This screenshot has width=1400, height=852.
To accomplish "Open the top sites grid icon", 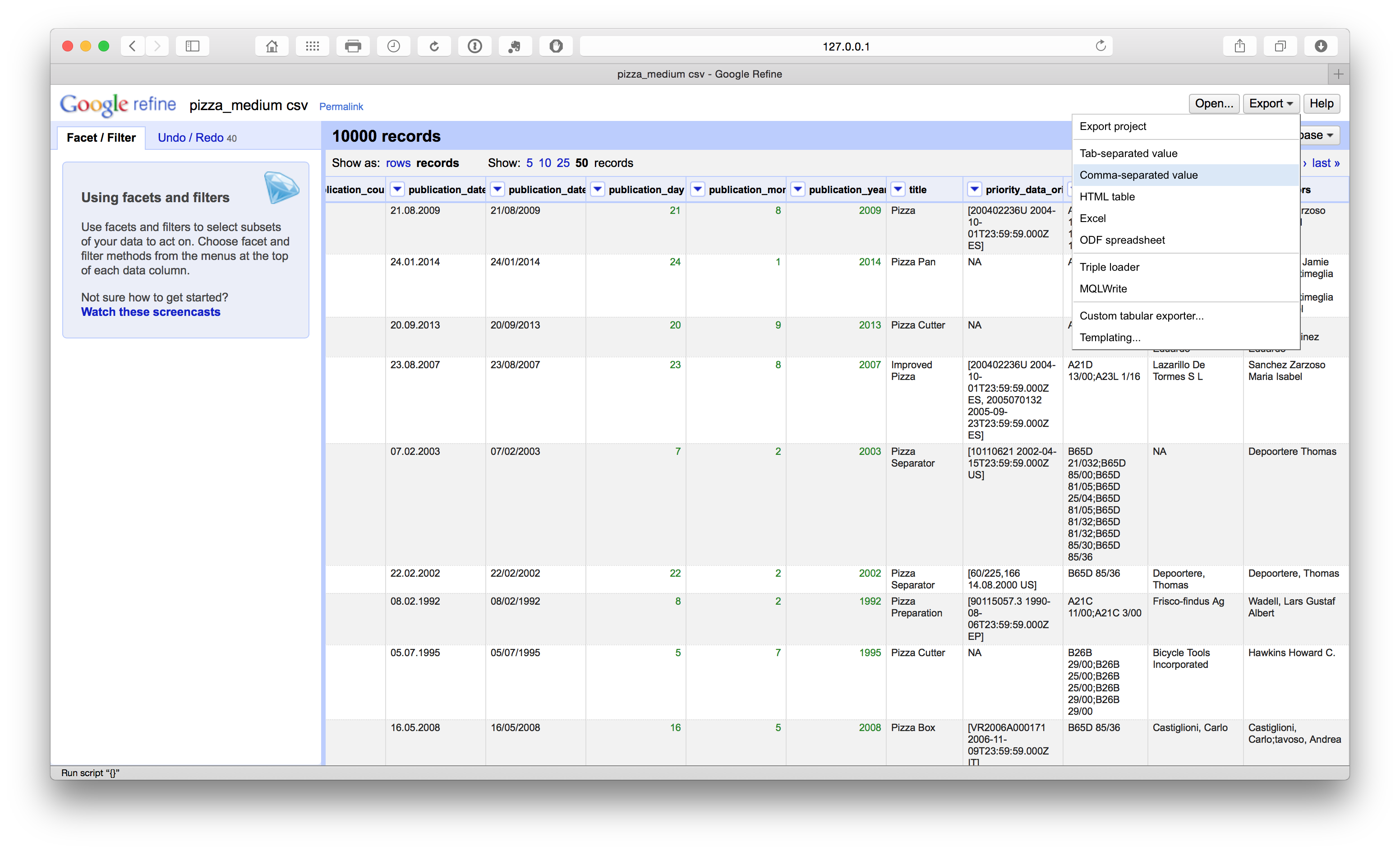I will (x=312, y=46).
